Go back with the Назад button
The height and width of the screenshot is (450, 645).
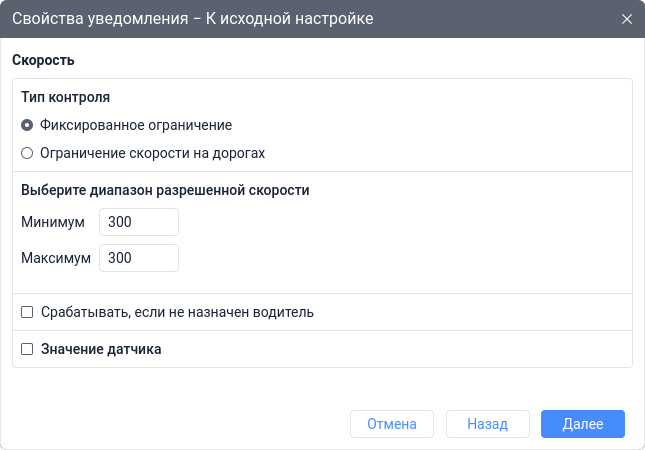tap(487, 424)
